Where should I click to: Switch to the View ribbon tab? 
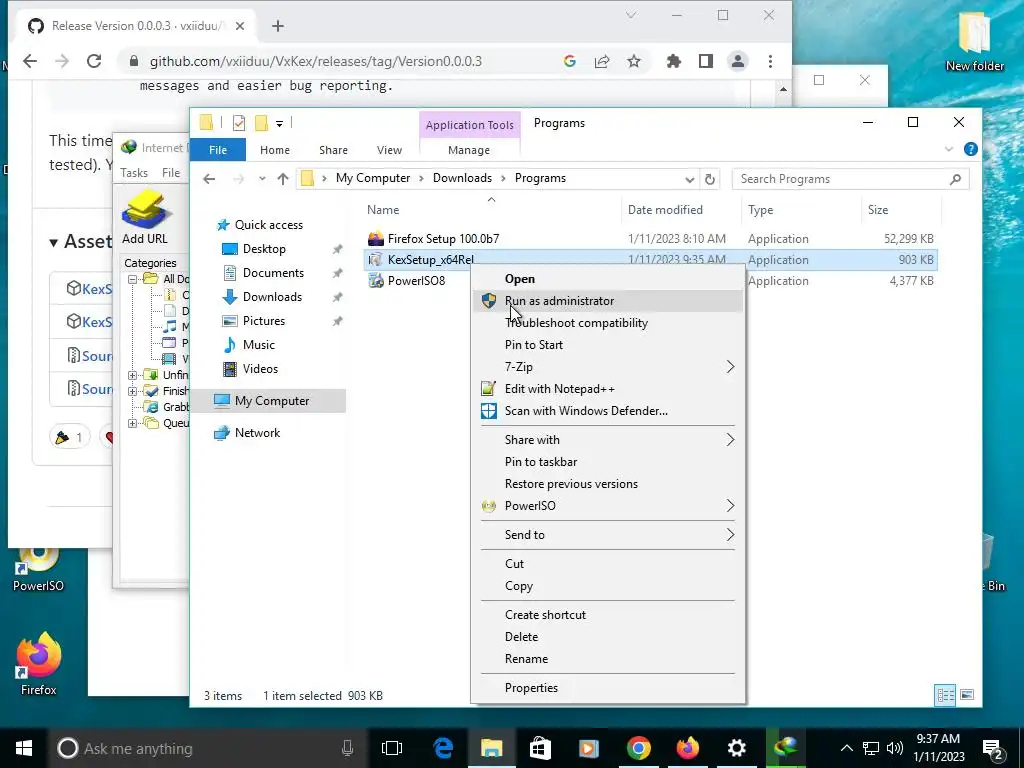point(389,150)
